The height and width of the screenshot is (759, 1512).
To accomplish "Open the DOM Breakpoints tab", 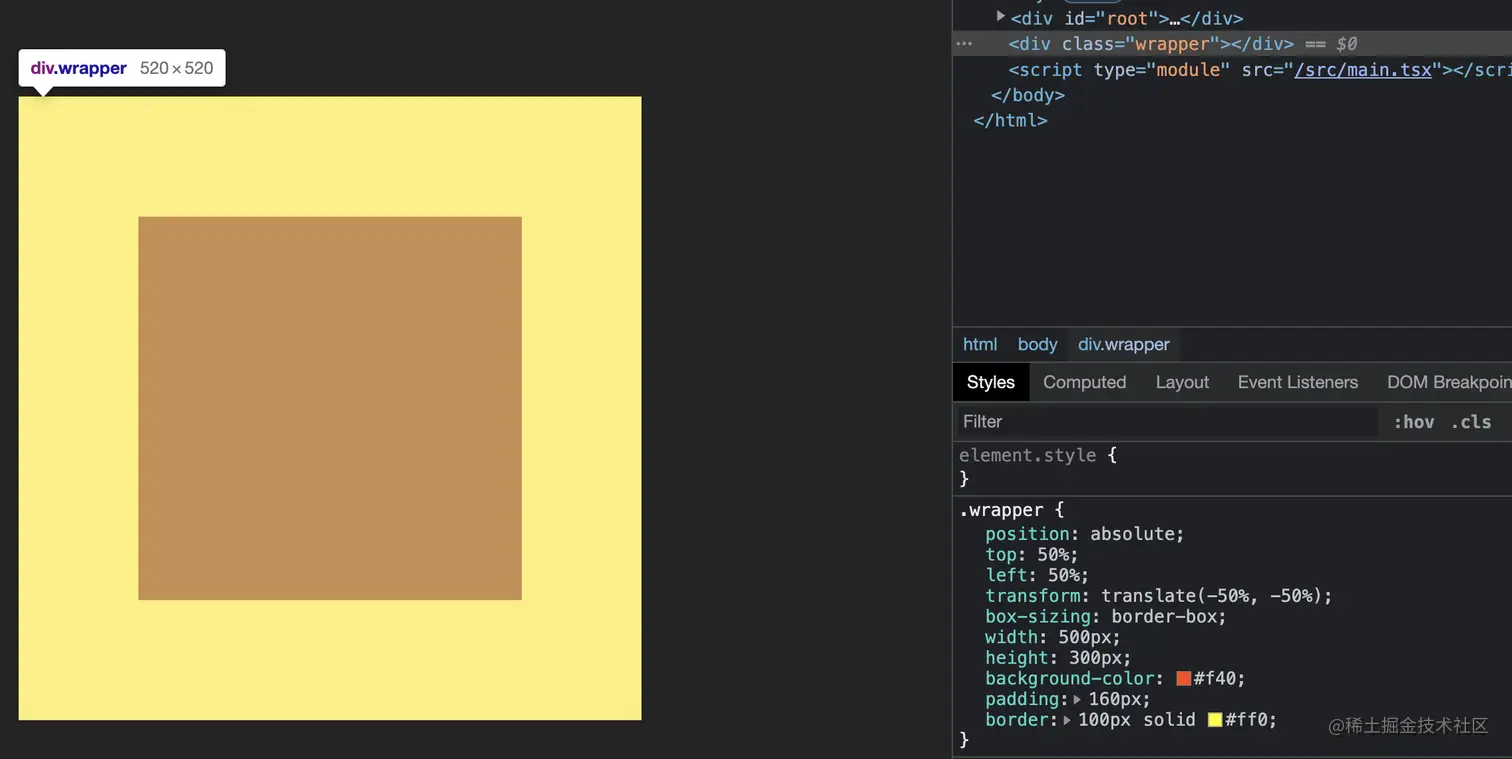I will [x=1449, y=382].
